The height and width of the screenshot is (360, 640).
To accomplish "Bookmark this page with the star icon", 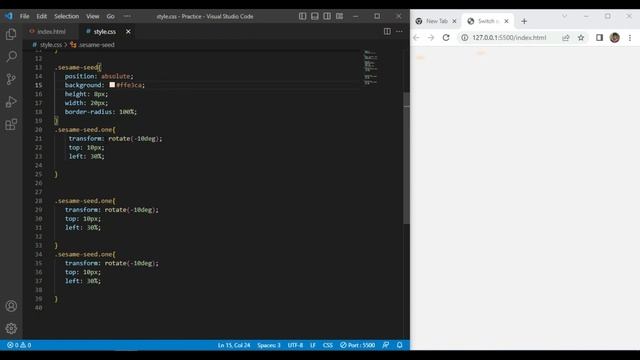I will coord(581,38).
